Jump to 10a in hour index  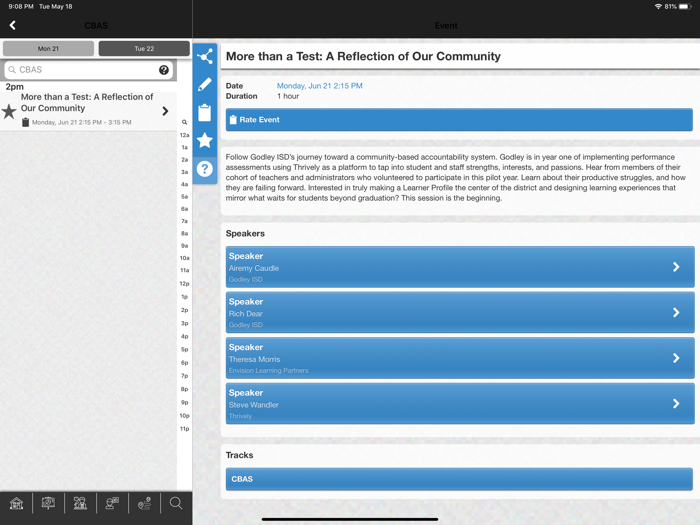pos(184,258)
